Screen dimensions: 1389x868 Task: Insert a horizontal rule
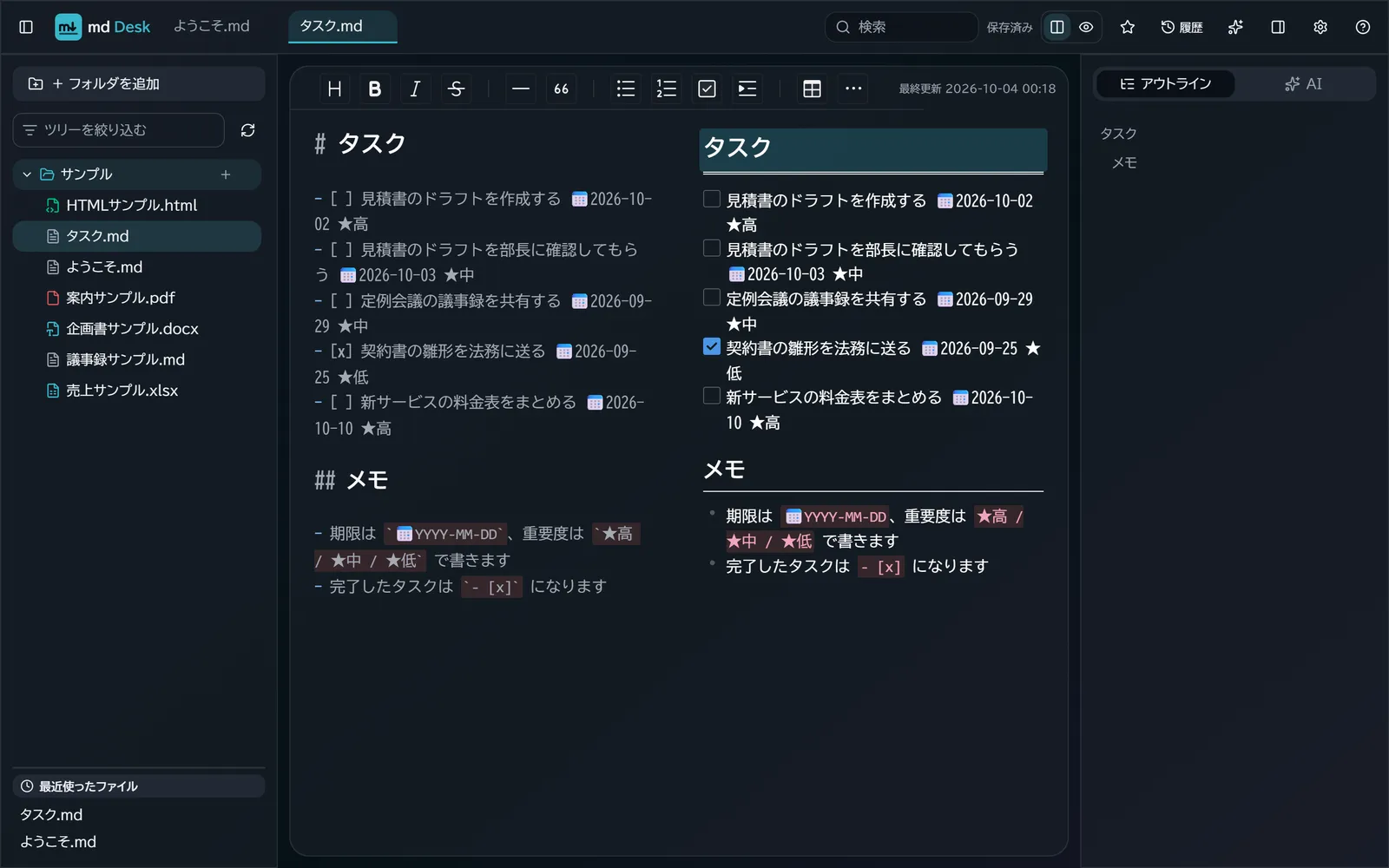[521, 89]
